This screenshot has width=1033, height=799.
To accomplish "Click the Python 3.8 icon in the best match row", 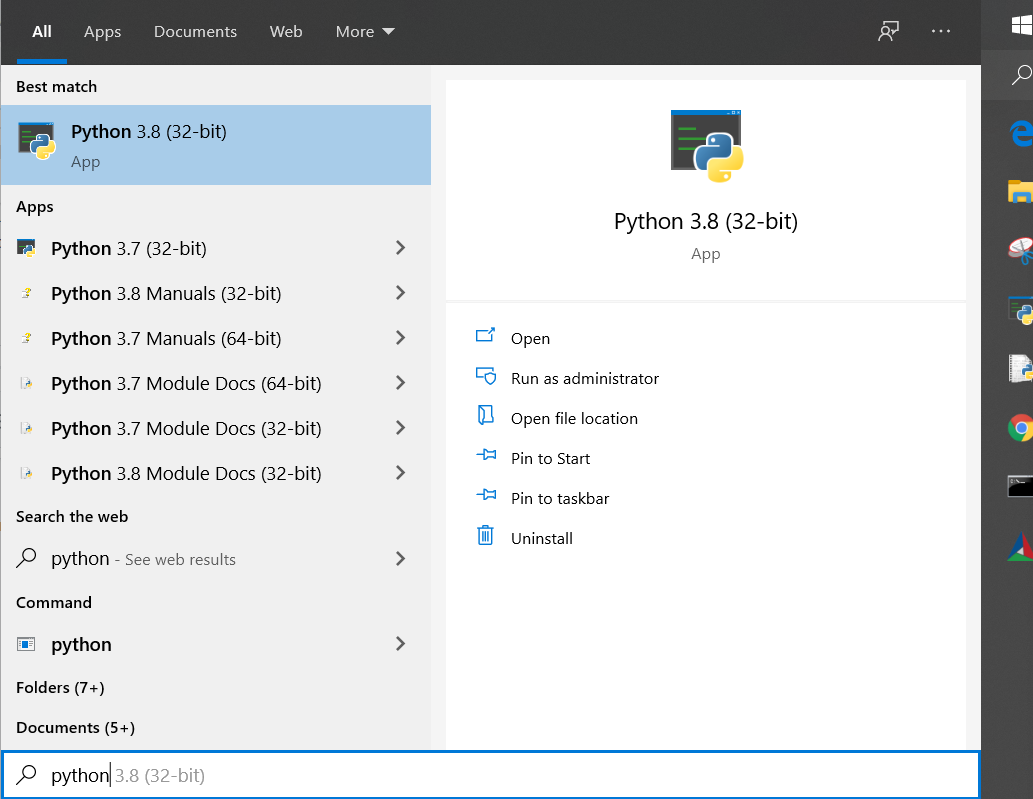I will click(x=37, y=140).
